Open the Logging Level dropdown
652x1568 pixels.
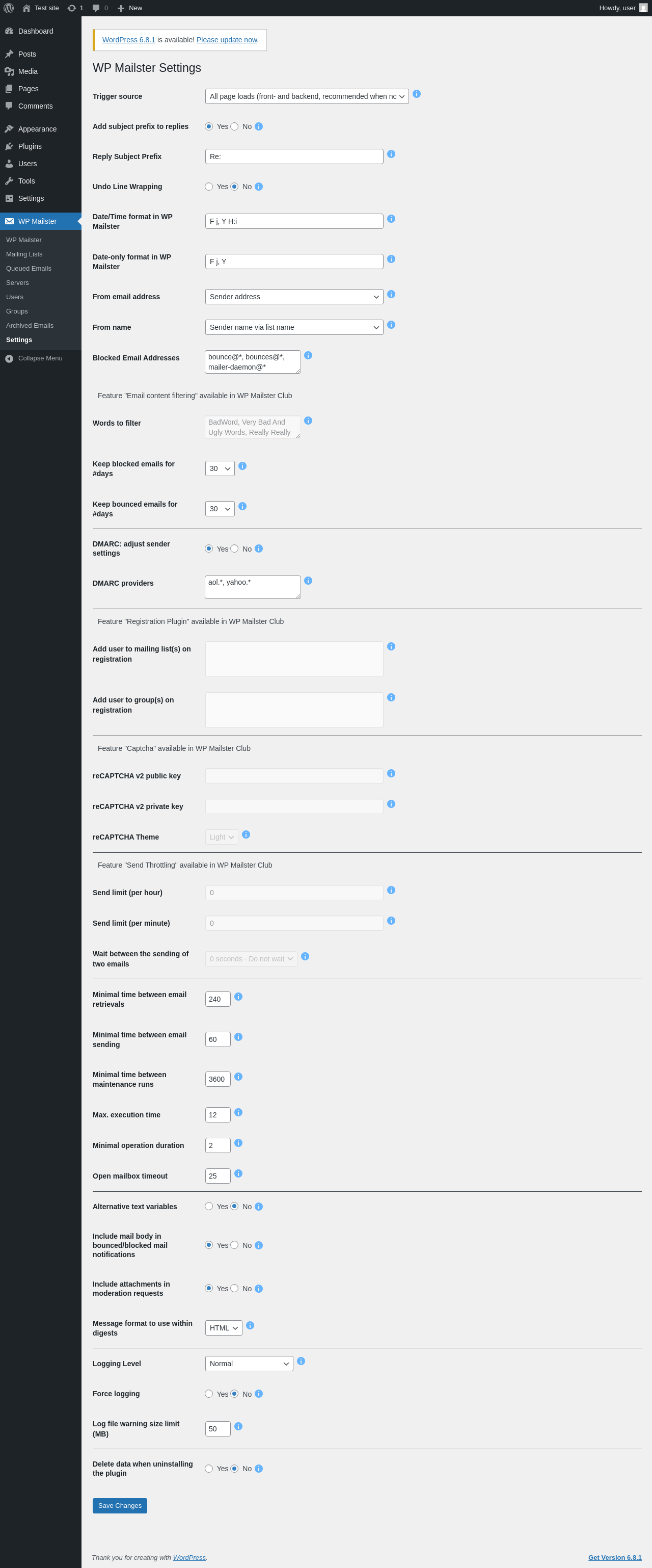pyautogui.click(x=250, y=1364)
